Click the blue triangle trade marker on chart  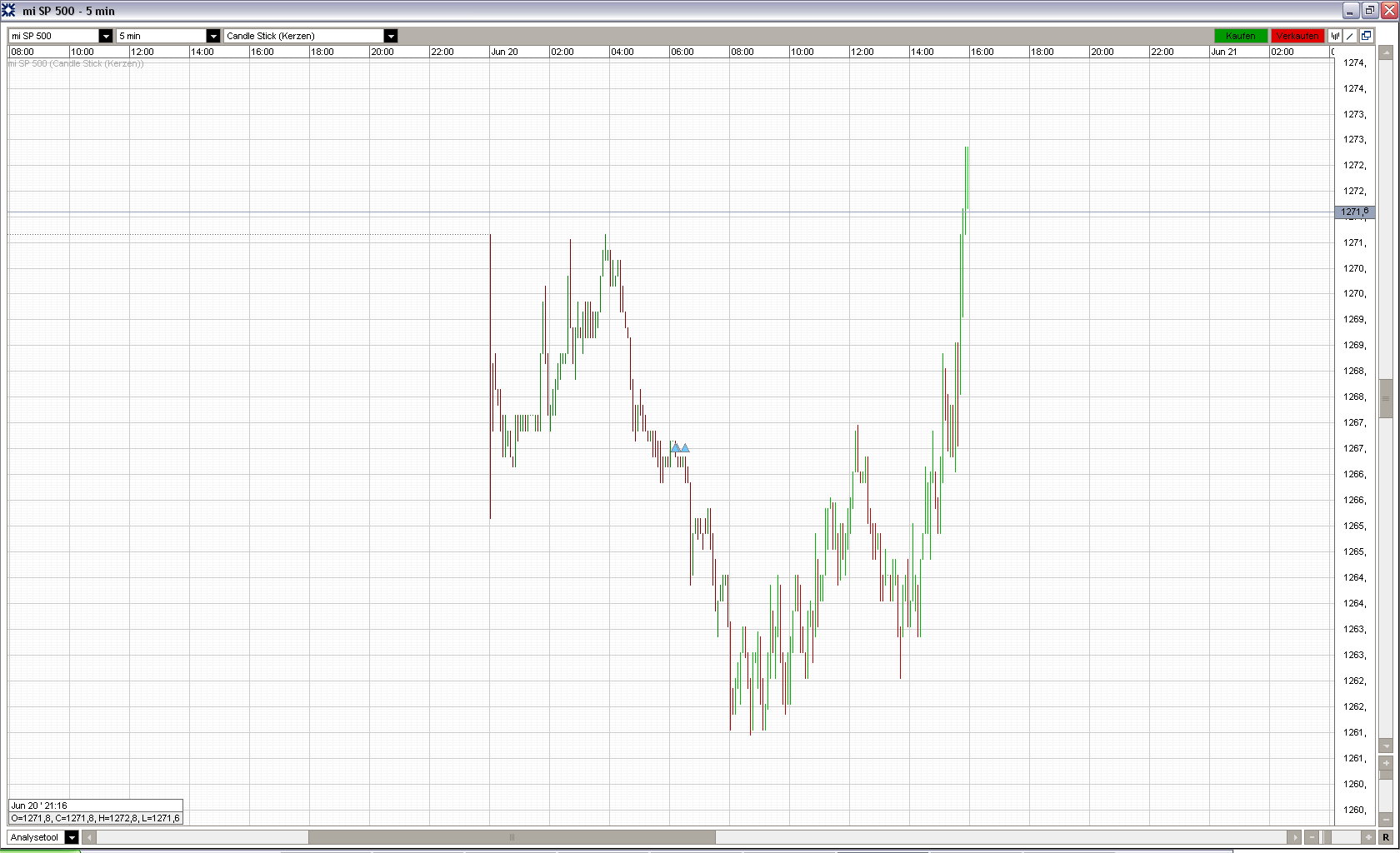[x=680, y=448]
